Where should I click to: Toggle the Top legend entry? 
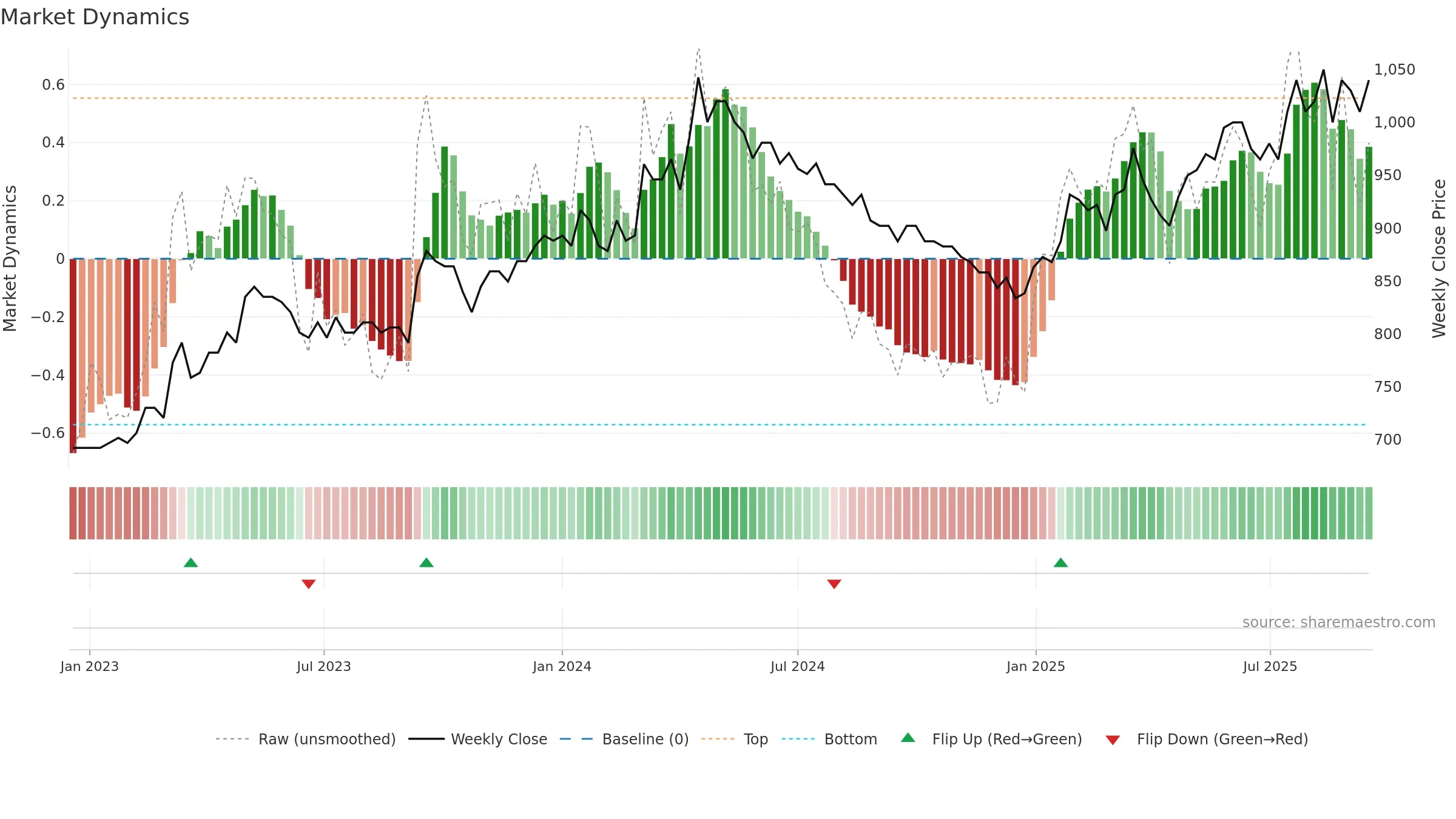(735, 739)
